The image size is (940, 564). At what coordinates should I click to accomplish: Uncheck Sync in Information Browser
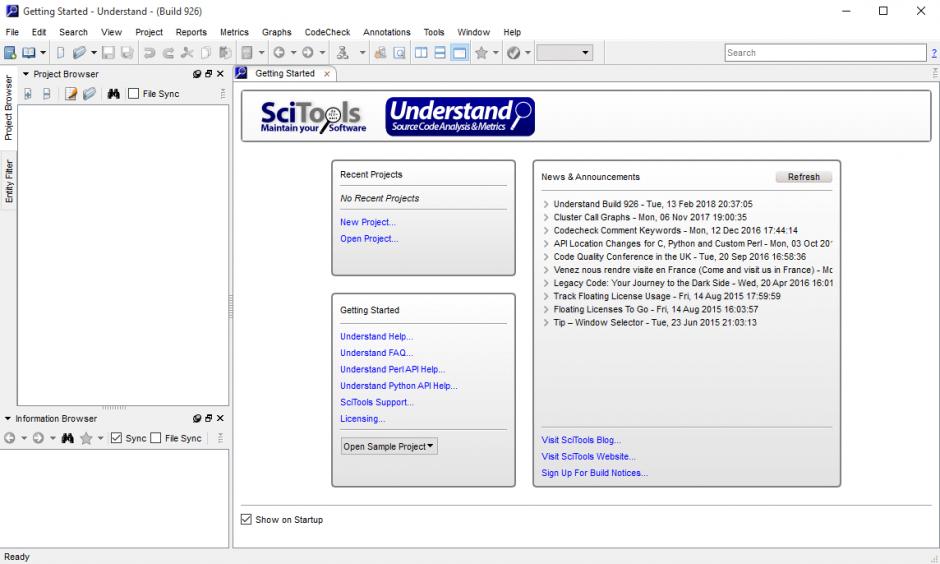click(116, 437)
